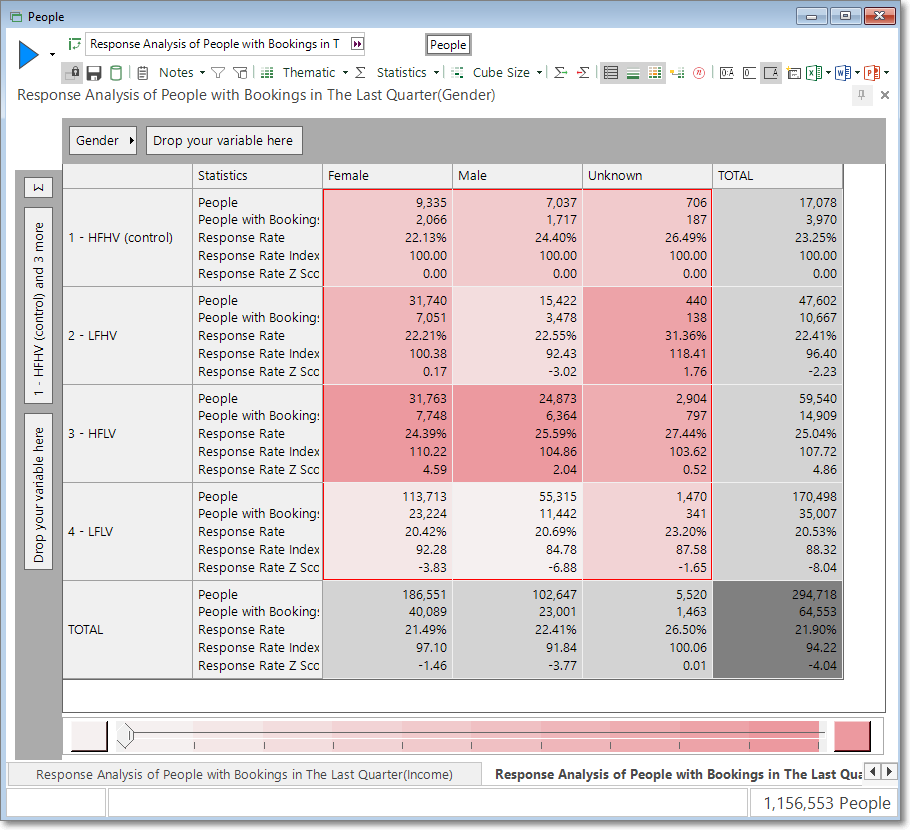910x830 pixels.
Task: Click the filter funnel icon
Action: tap(218, 73)
